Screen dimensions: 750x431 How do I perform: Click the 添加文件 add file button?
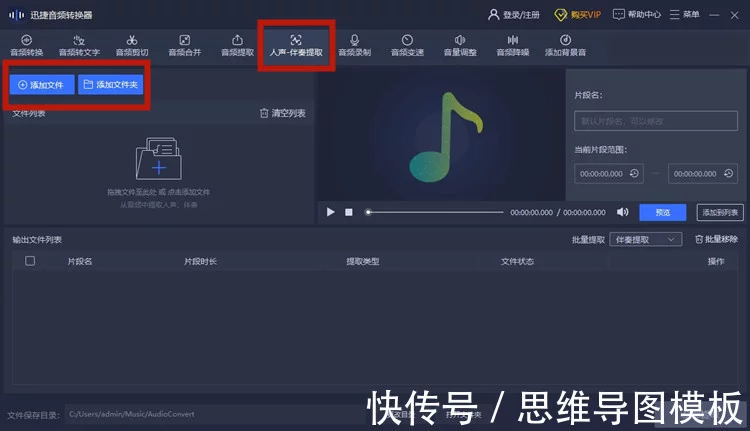pyautogui.click(x=42, y=85)
